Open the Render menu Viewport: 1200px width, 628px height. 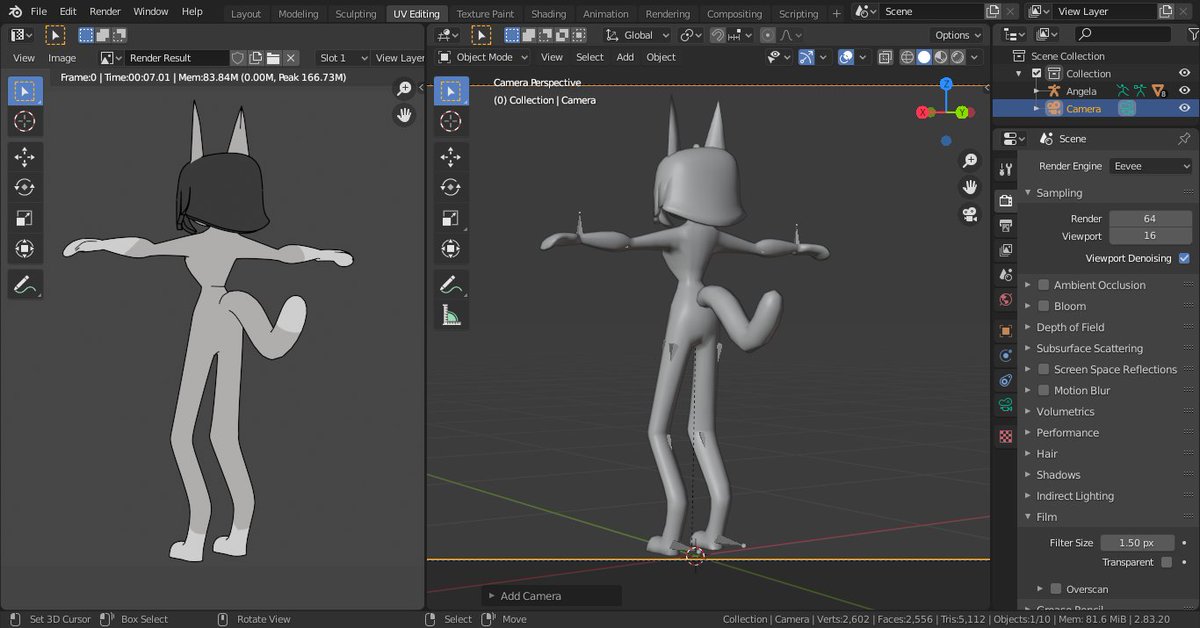pyautogui.click(x=105, y=12)
